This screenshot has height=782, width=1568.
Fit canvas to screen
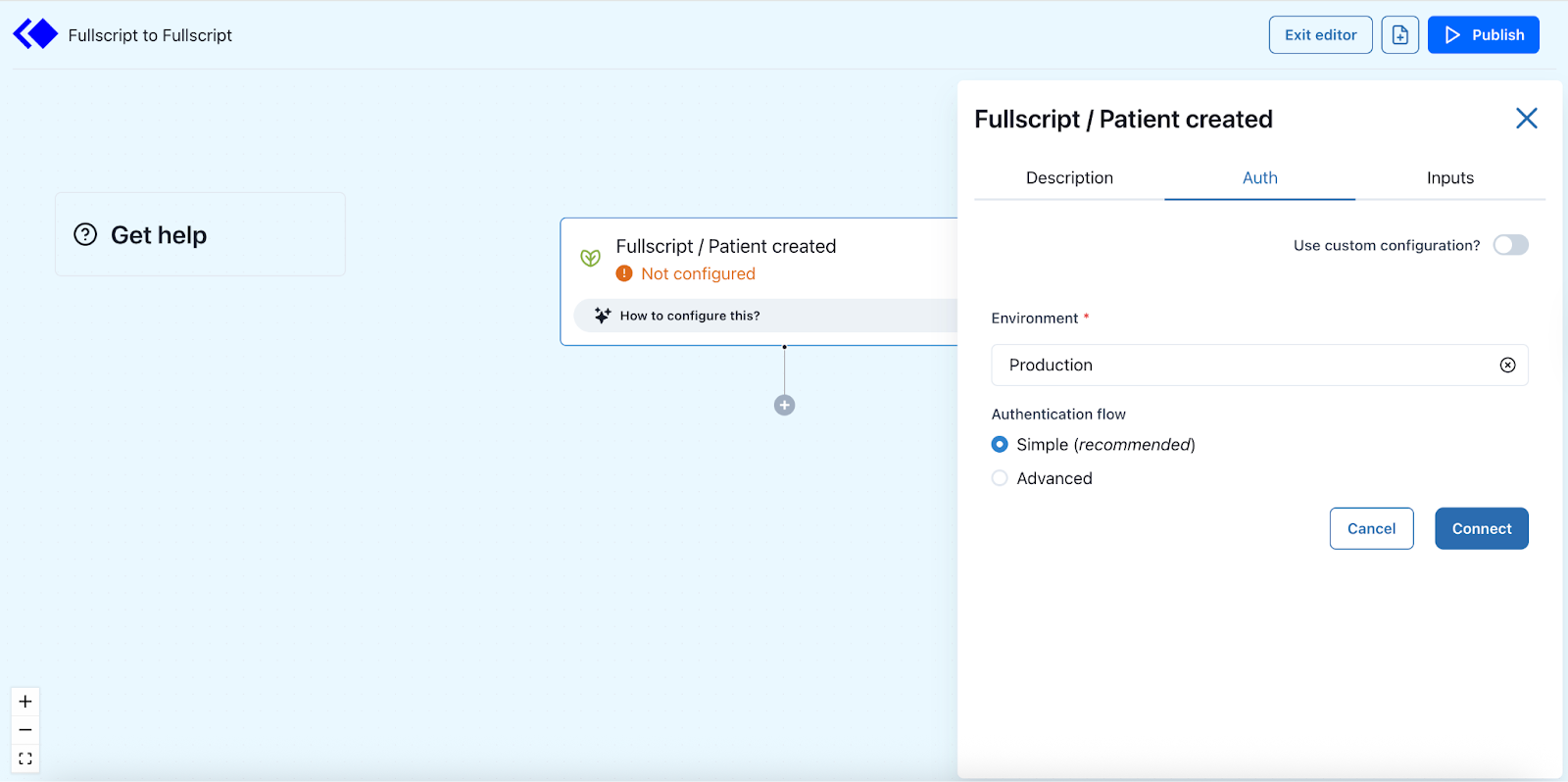pos(25,758)
